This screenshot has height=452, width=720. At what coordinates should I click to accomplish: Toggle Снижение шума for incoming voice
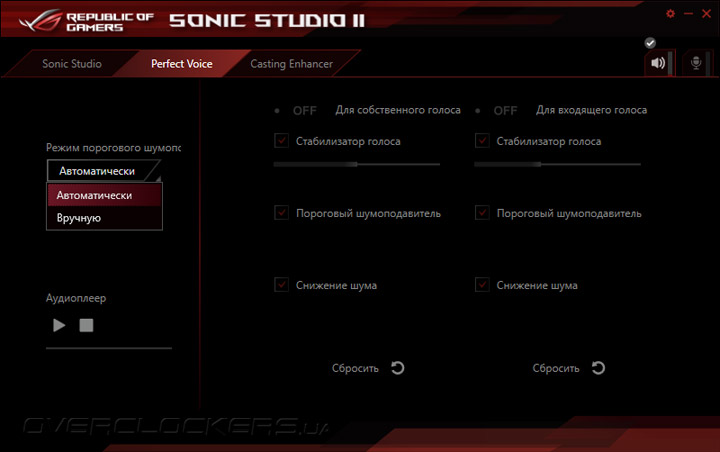pos(482,285)
